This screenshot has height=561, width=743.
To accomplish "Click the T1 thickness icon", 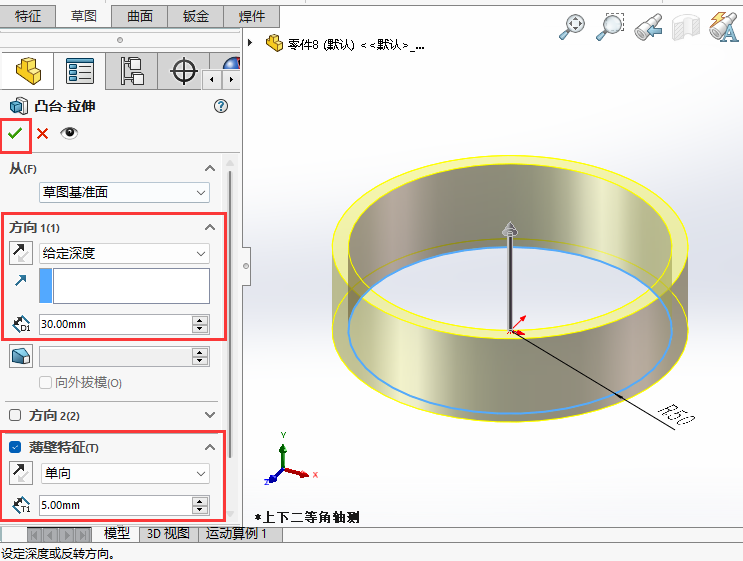I will point(21,506).
